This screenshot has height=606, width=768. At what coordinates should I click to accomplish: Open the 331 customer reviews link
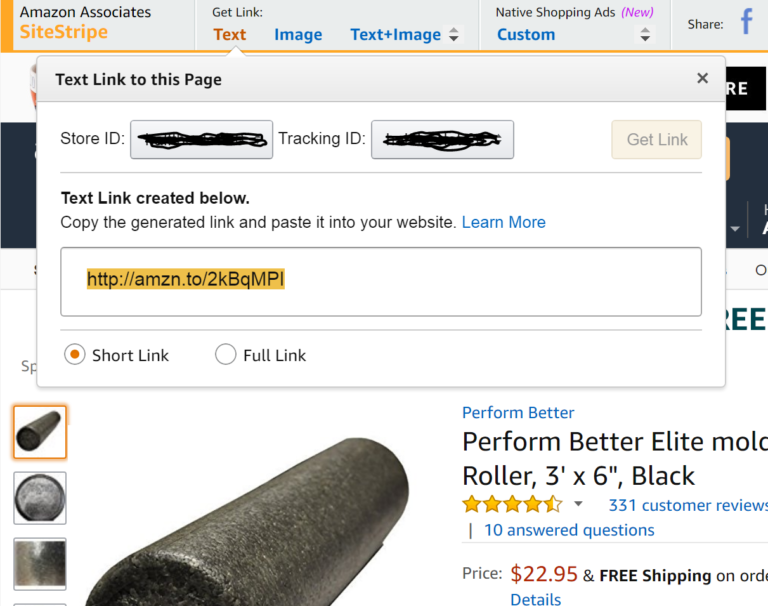tap(687, 505)
